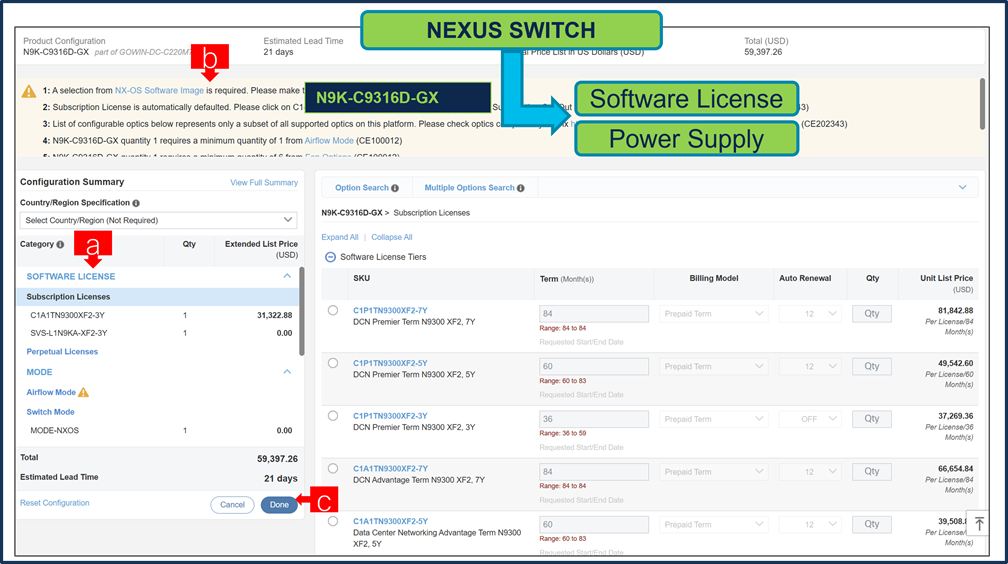Open the View Full Summary link

coord(264,183)
